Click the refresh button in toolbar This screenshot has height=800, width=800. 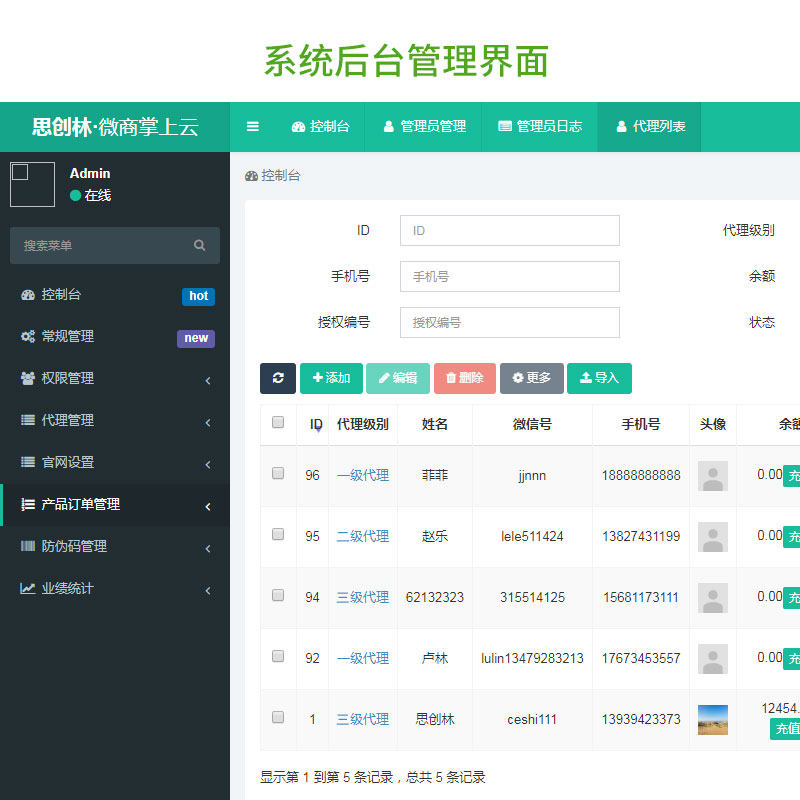click(278, 378)
